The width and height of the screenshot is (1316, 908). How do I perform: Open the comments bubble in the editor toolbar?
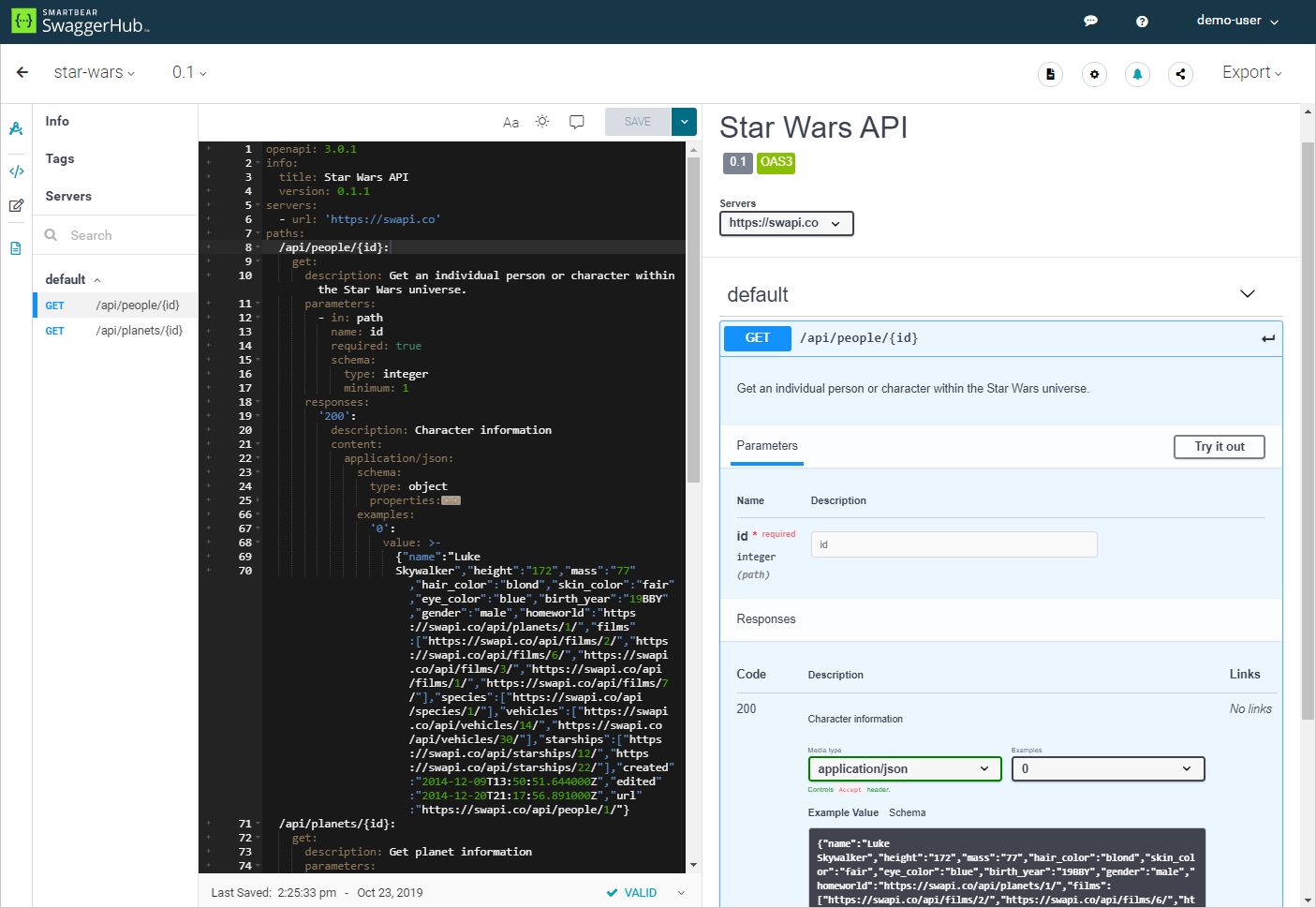[576, 121]
